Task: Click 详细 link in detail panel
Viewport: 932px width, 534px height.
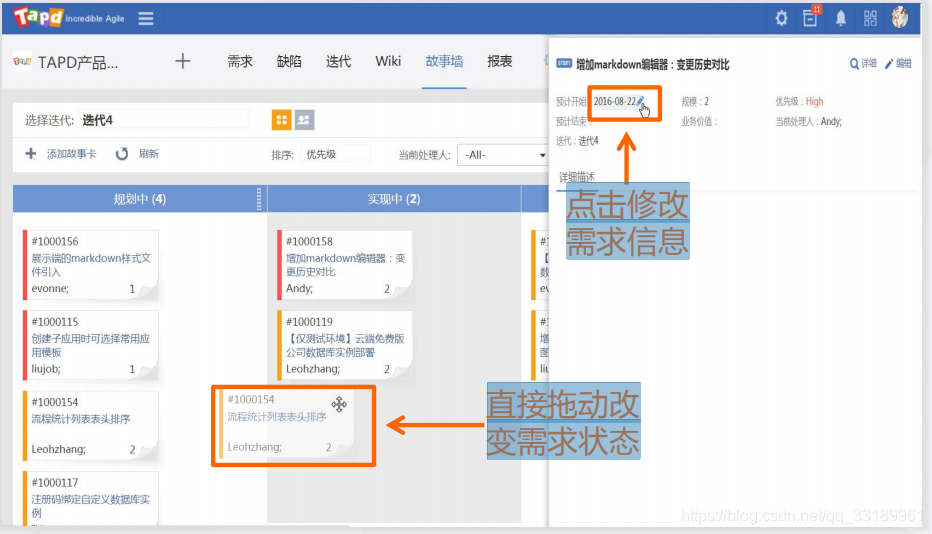Action: coord(869,64)
